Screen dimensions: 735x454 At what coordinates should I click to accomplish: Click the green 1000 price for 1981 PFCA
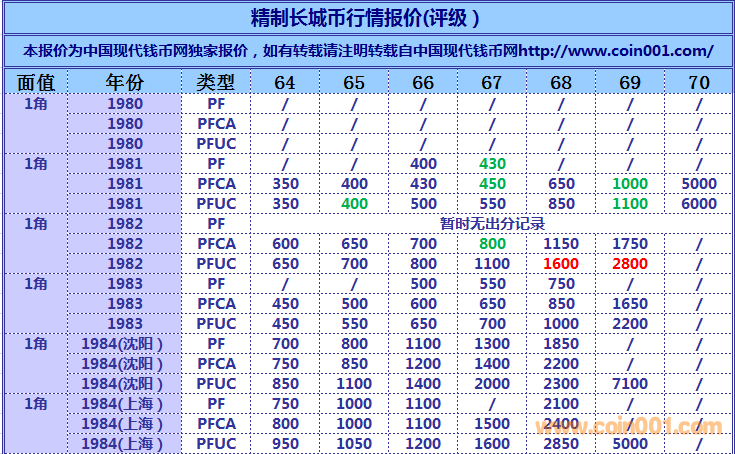(x=630, y=184)
